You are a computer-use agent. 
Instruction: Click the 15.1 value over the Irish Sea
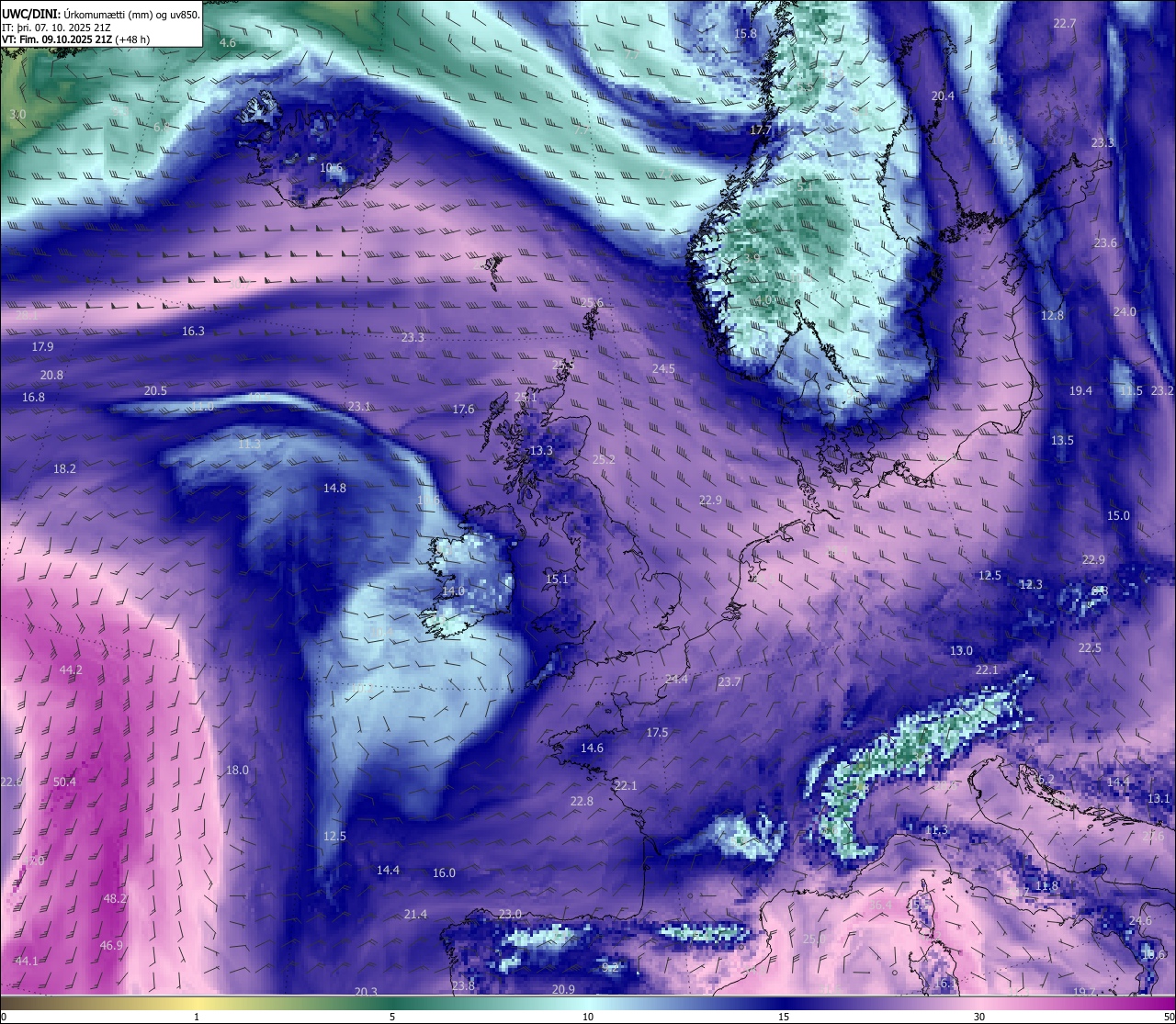557,580
